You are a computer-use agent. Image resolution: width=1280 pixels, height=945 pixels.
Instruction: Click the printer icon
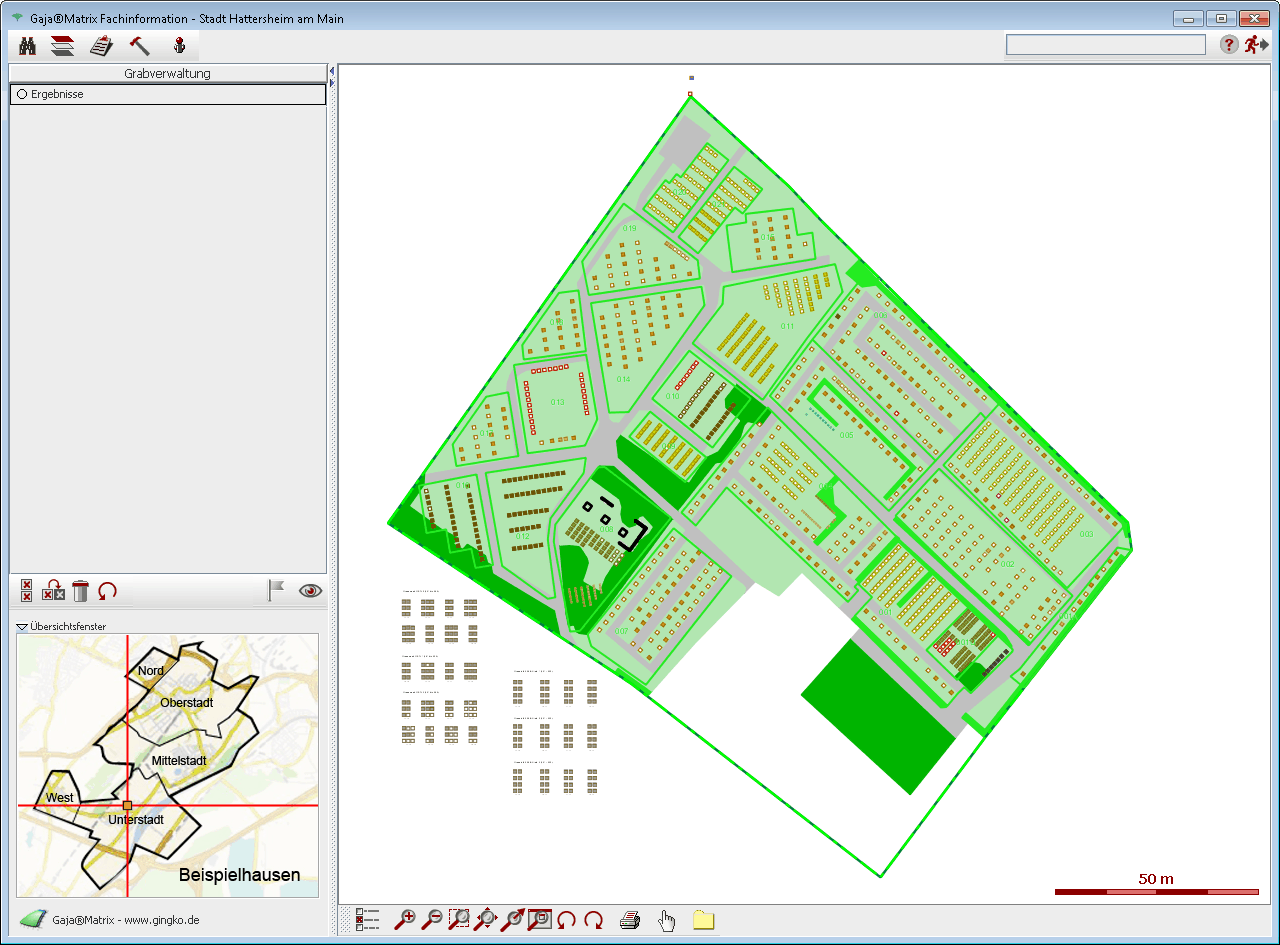(629, 920)
